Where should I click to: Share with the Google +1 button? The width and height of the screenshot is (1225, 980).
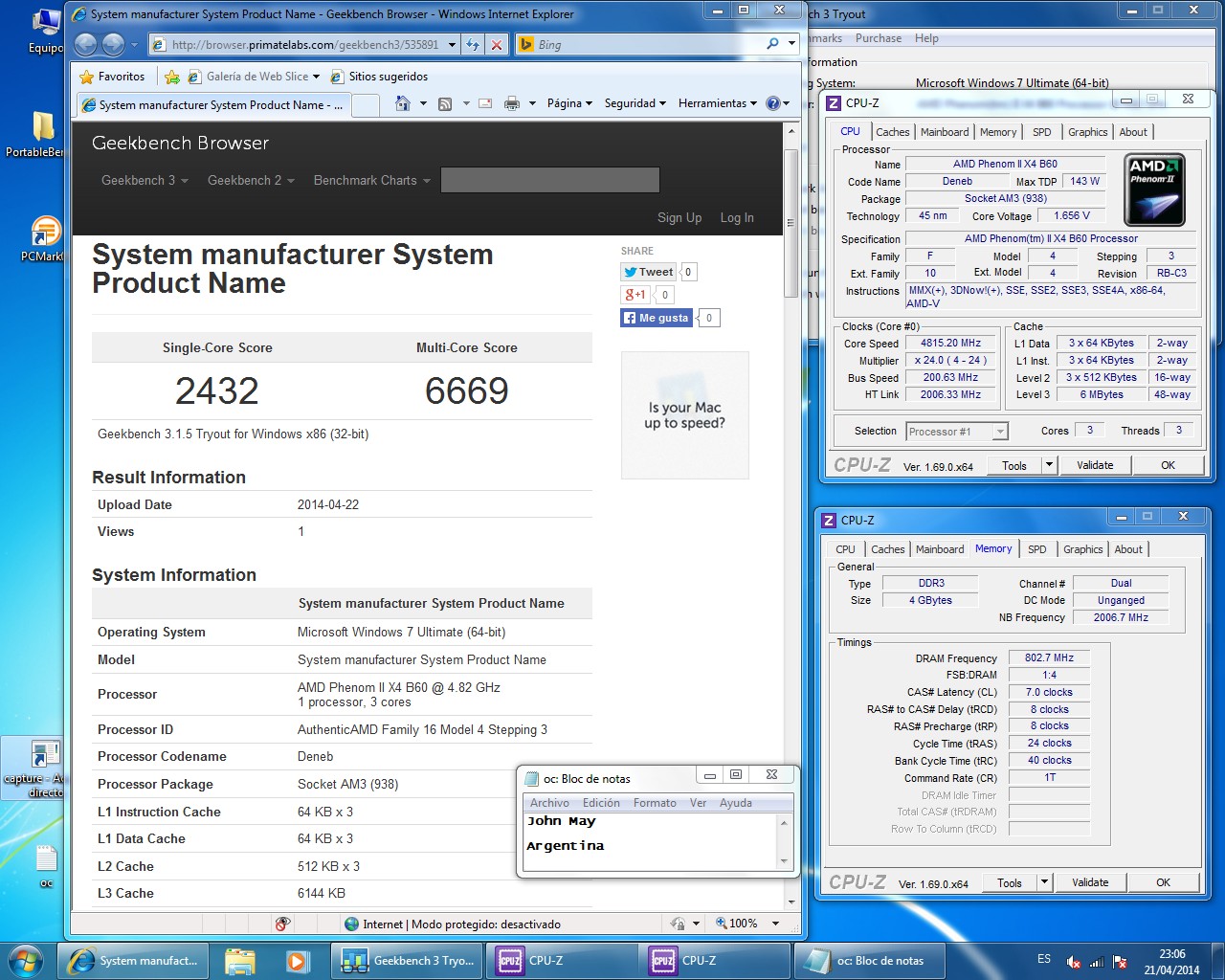point(635,295)
